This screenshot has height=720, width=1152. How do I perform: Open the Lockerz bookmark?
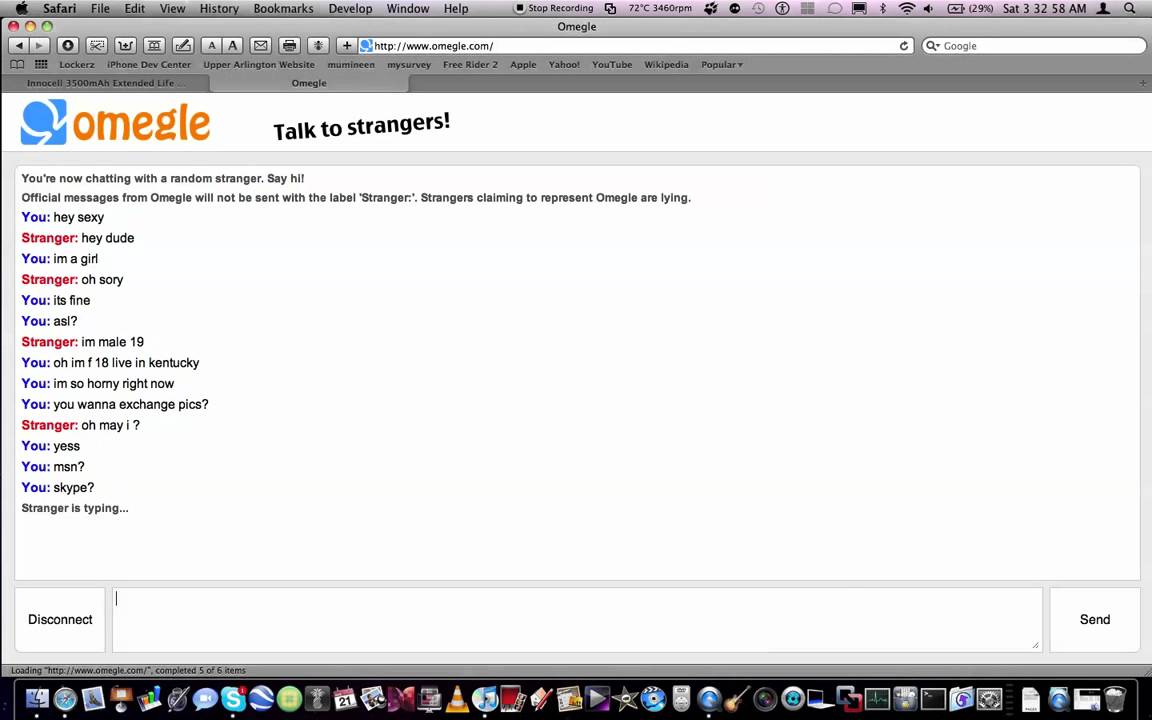pos(76,65)
